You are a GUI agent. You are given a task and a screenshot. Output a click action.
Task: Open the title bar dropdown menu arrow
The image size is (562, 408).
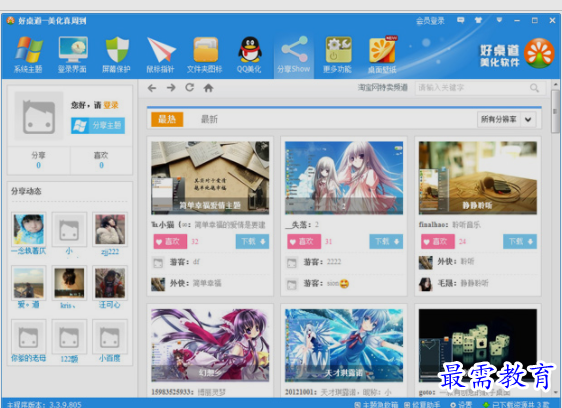point(499,20)
